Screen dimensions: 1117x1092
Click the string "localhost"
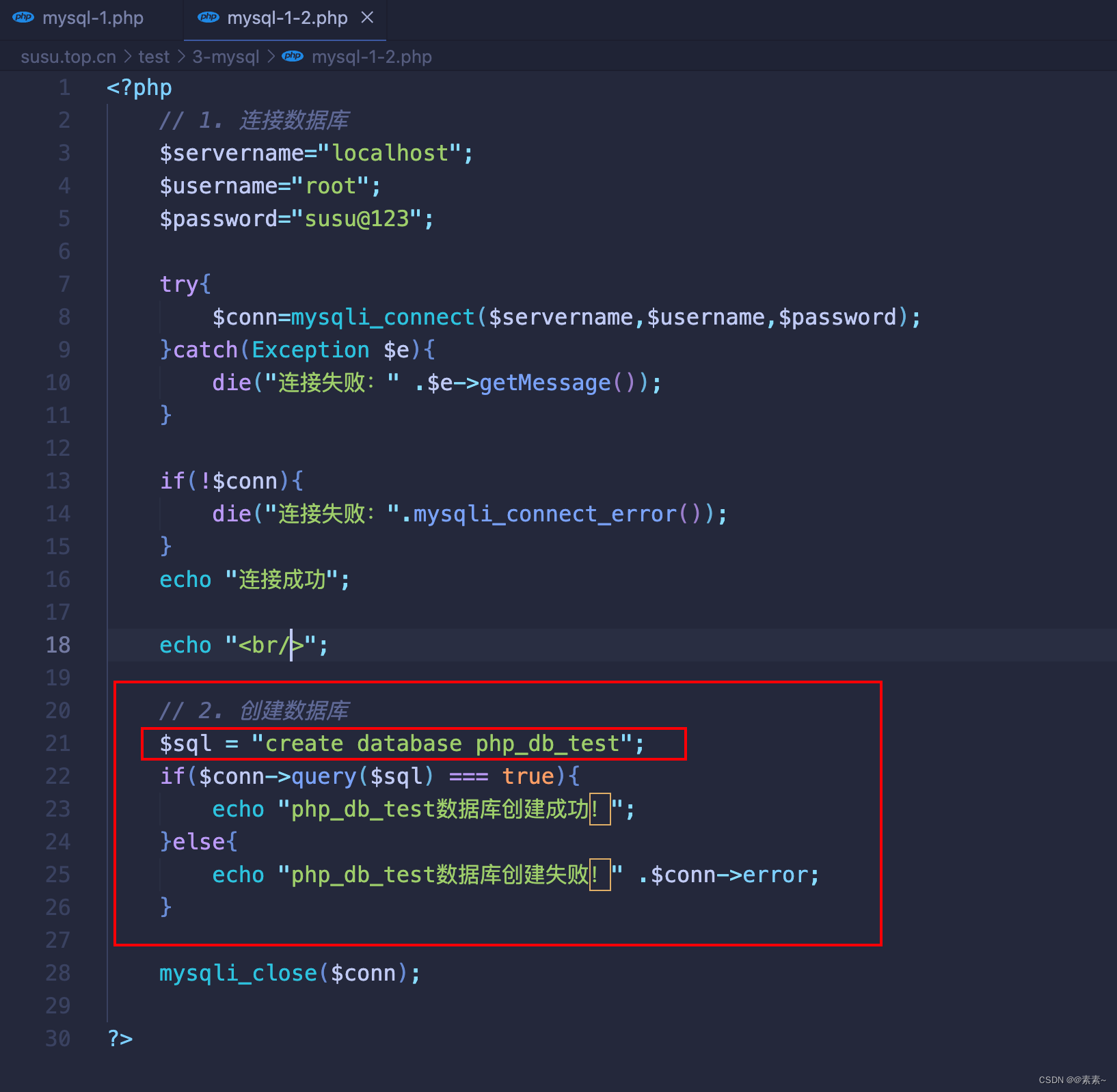tap(390, 153)
